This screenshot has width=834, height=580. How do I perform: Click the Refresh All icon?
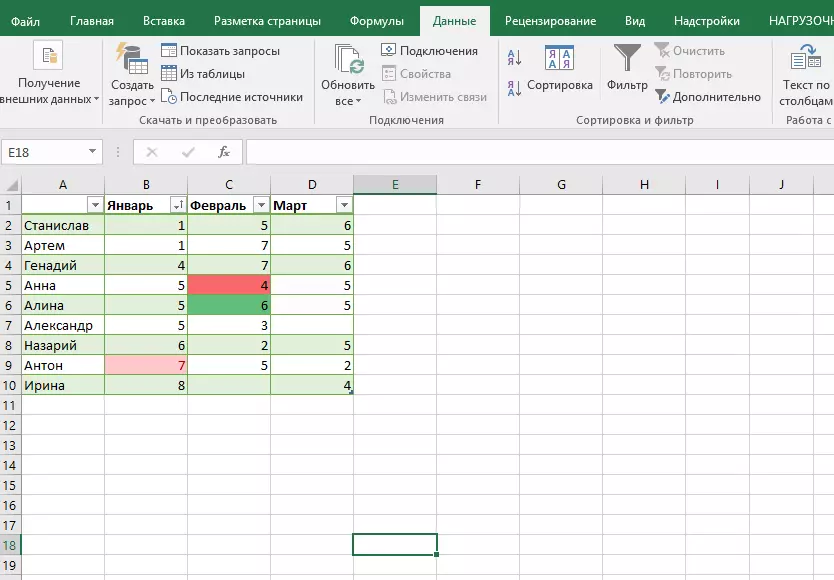(348, 62)
